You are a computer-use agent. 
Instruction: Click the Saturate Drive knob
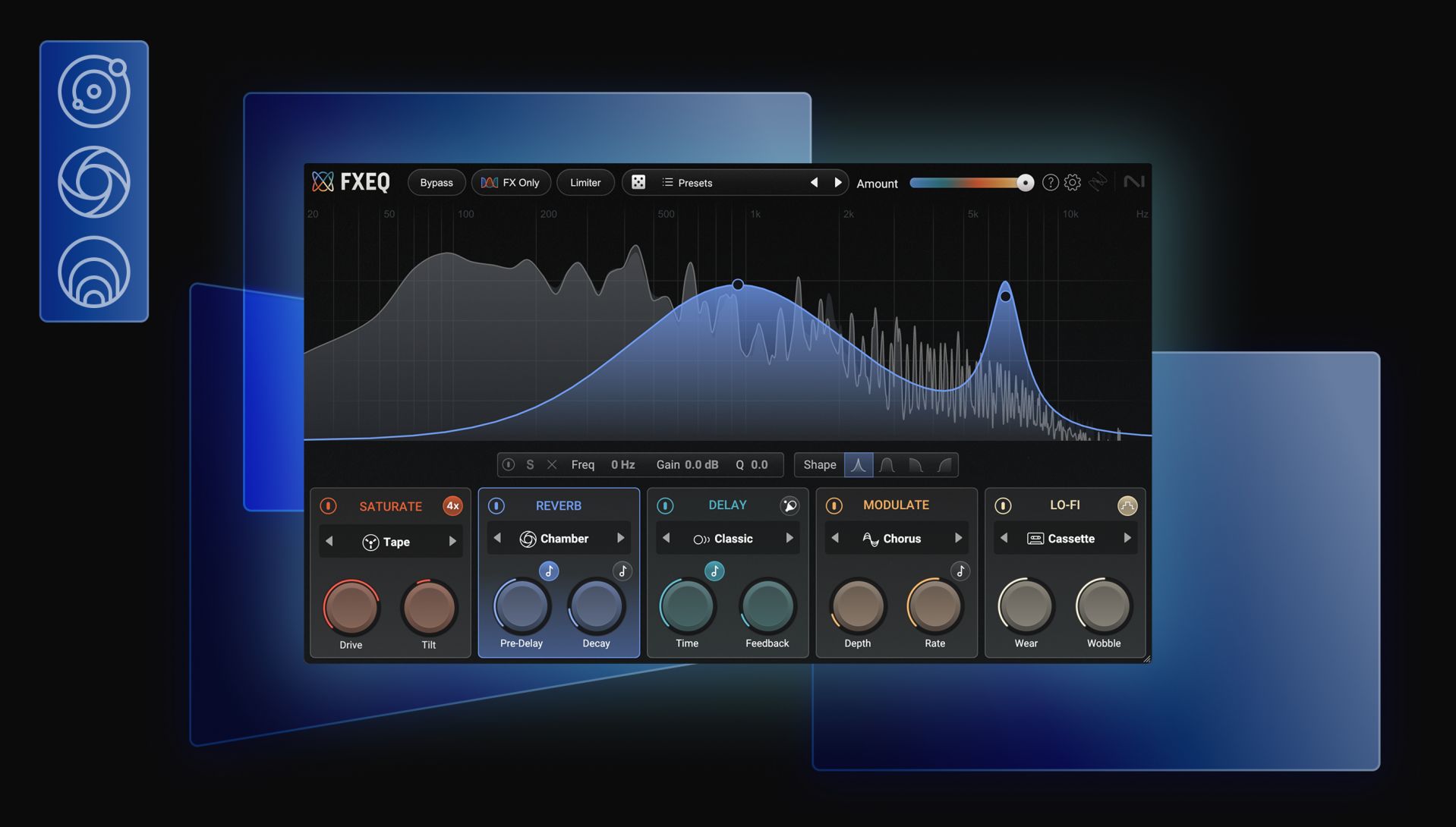pos(351,607)
